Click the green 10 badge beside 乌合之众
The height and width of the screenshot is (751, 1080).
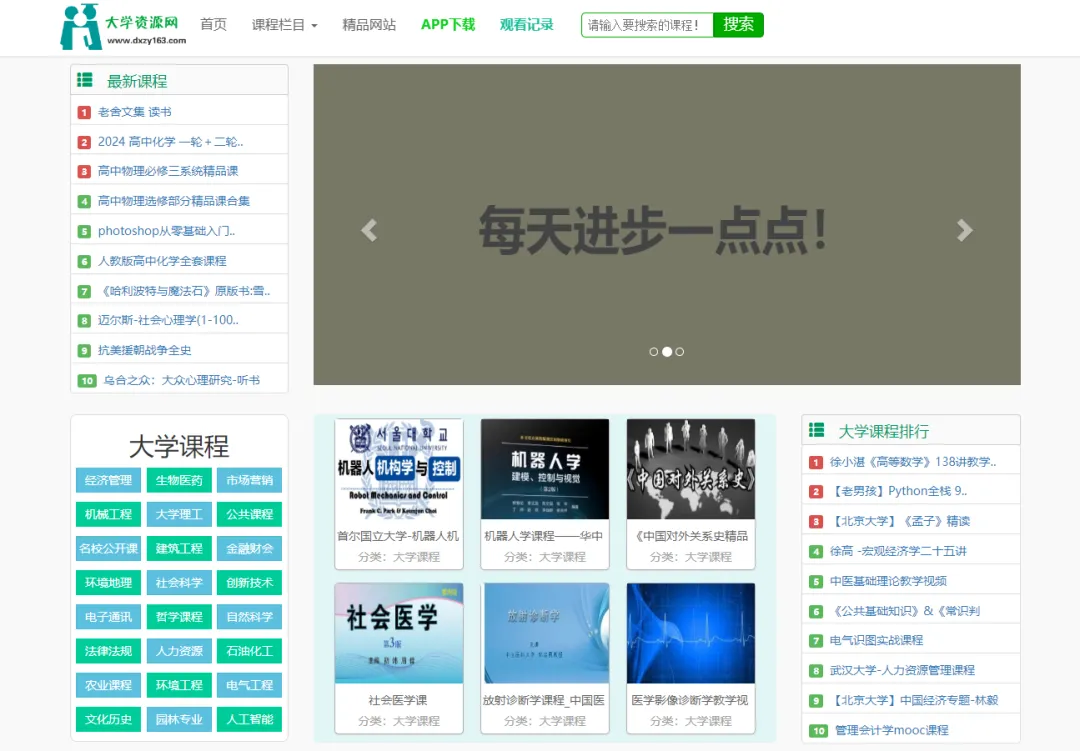click(x=86, y=379)
